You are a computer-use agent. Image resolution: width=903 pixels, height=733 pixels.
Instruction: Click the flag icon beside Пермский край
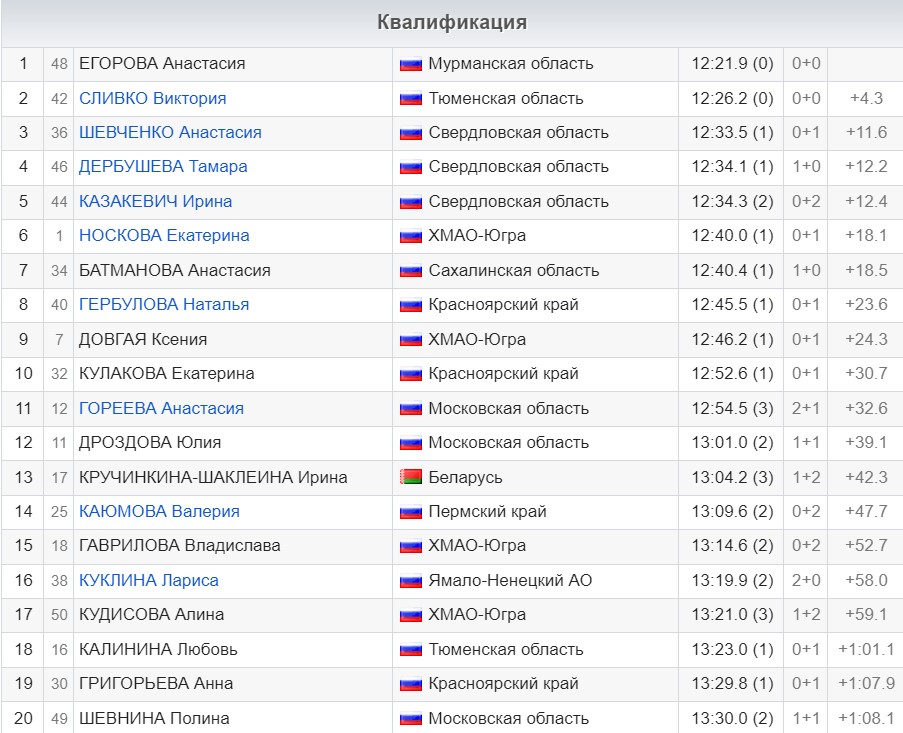pyautogui.click(x=410, y=512)
